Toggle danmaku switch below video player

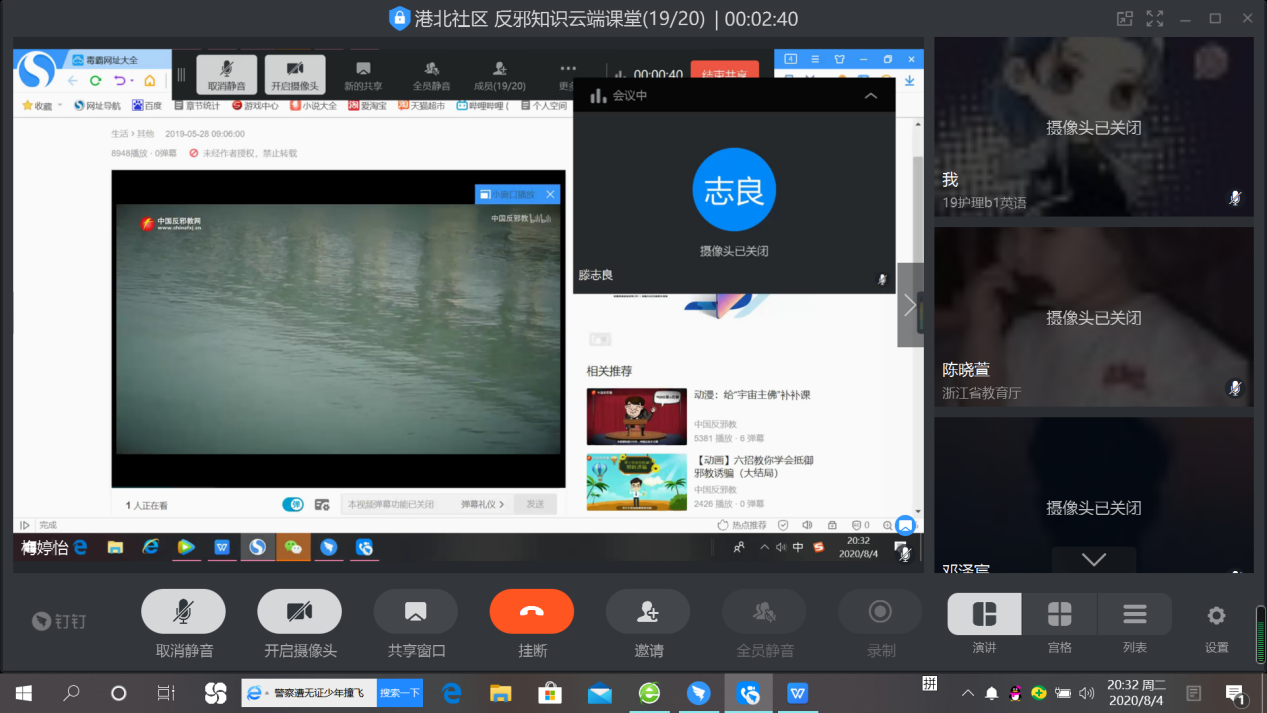coord(293,504)
